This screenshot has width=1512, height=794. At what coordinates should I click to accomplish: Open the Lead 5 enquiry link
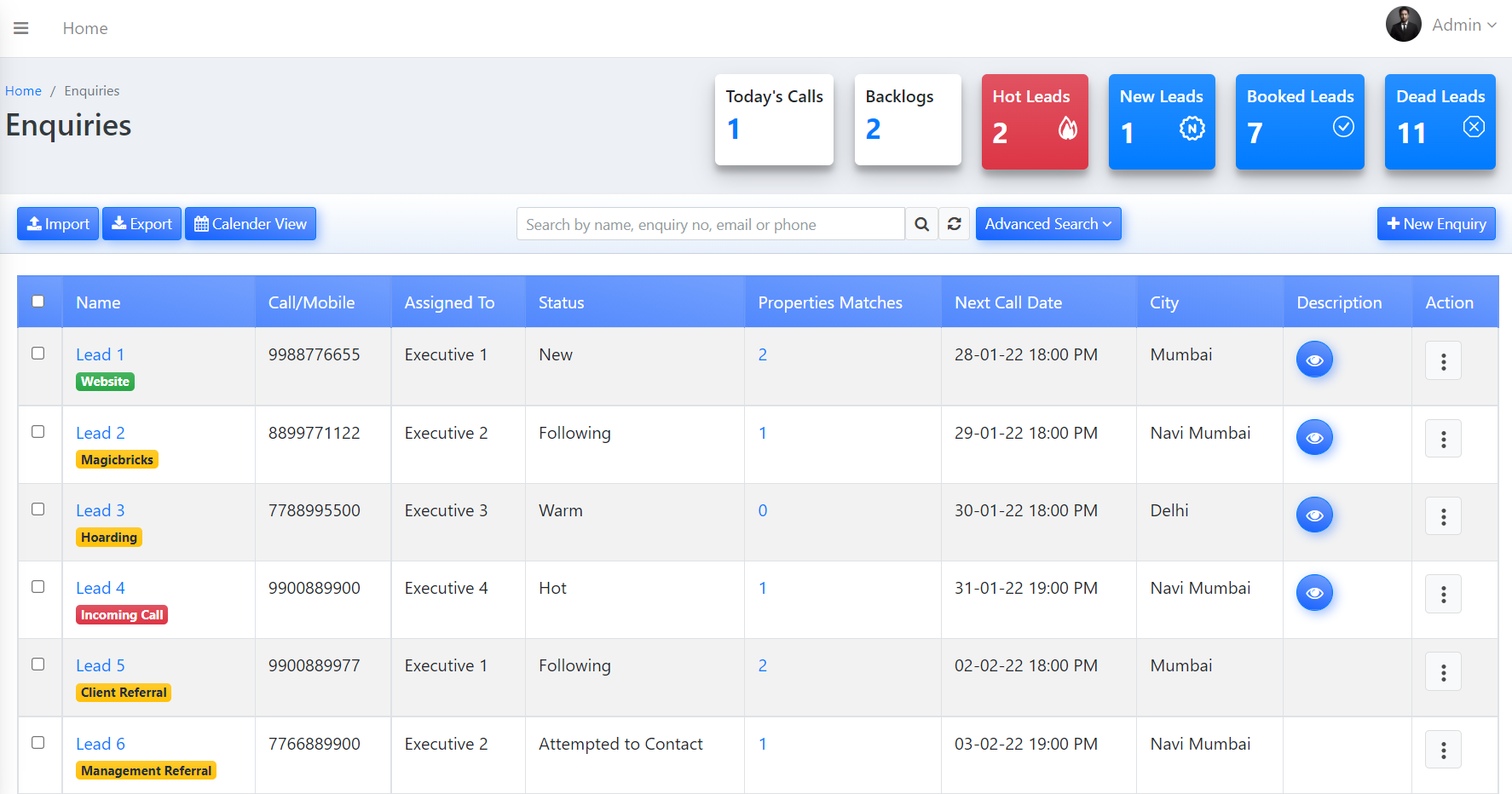point(101,665)
